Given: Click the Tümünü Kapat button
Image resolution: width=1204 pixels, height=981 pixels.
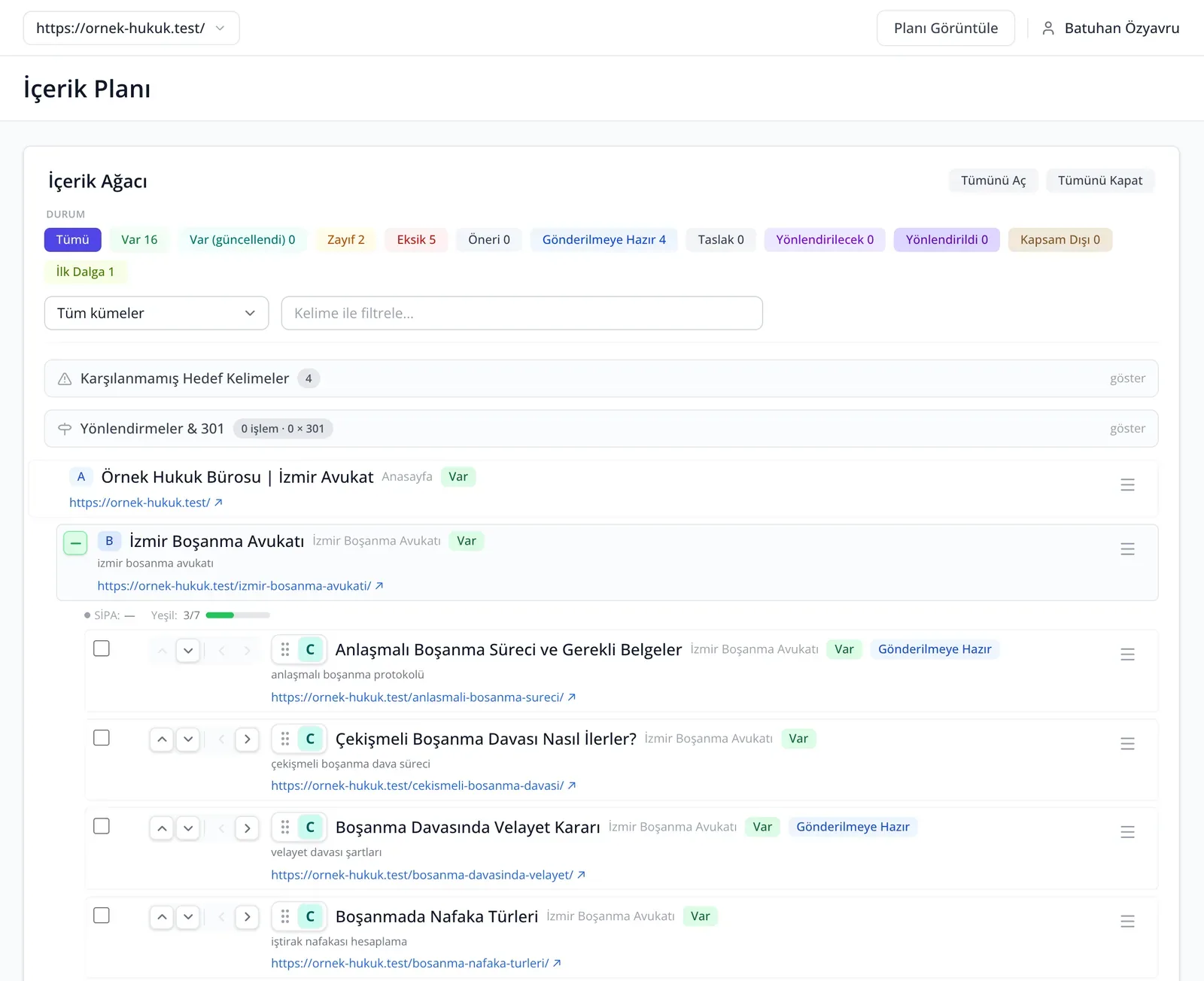Looking at the screenshot, I should (x=1099, y=181).
